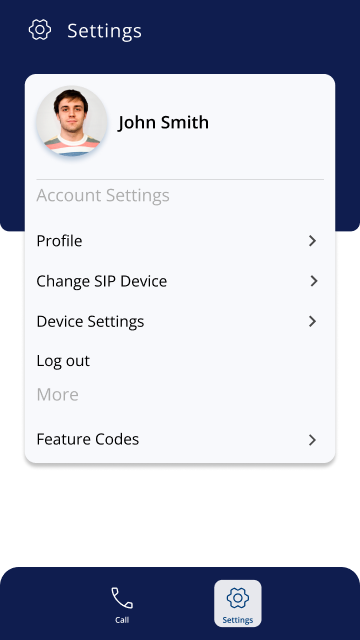Tap the John Smith name label

click(x=163, y=122)
